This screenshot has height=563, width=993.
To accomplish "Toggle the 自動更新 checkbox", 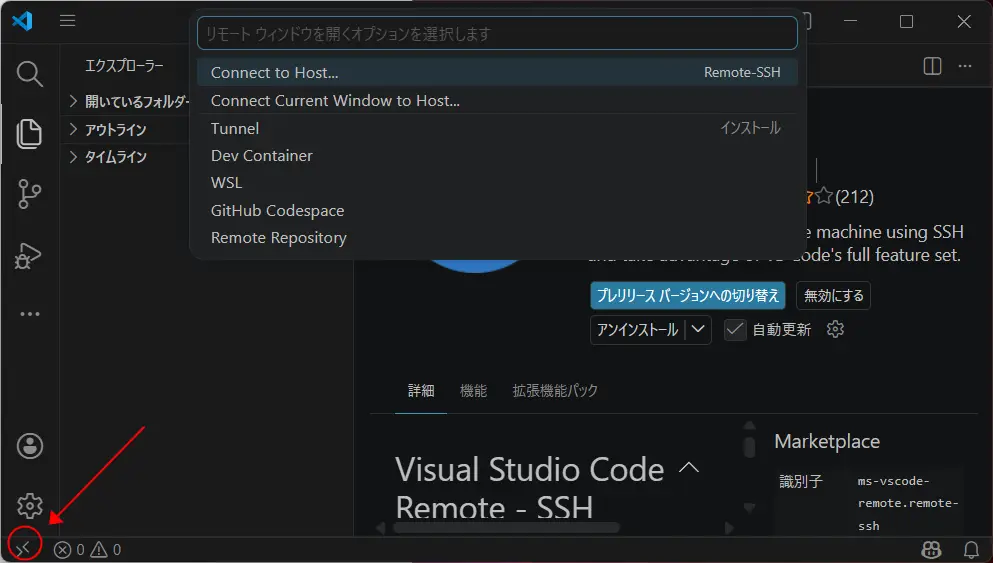I will point(735,330).
